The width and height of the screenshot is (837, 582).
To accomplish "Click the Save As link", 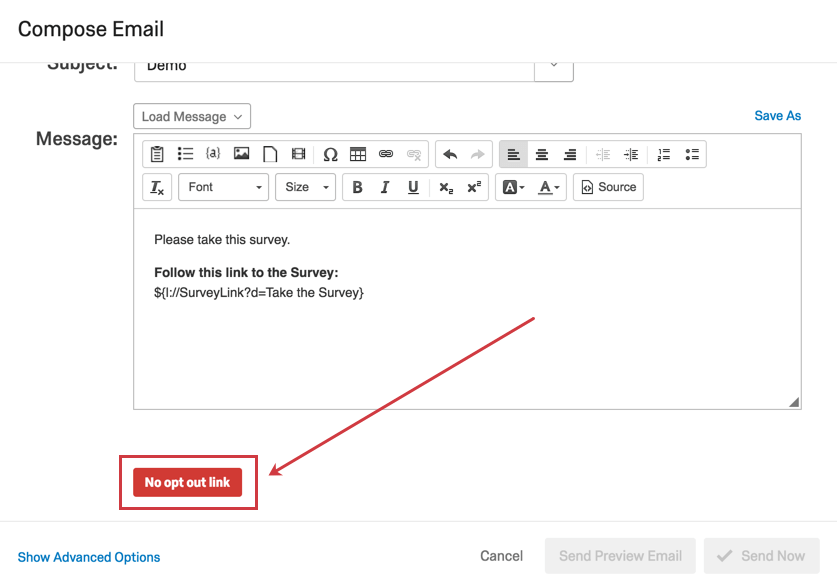I will [x=777, y=116].
